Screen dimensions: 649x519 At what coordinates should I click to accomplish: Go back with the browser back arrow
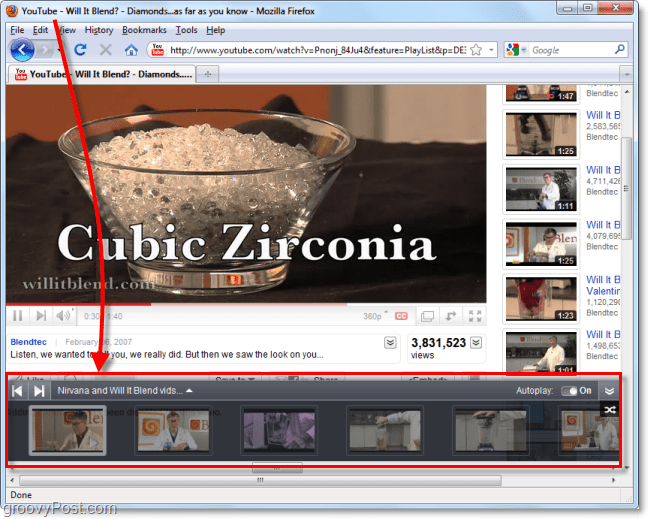(22, 50)
